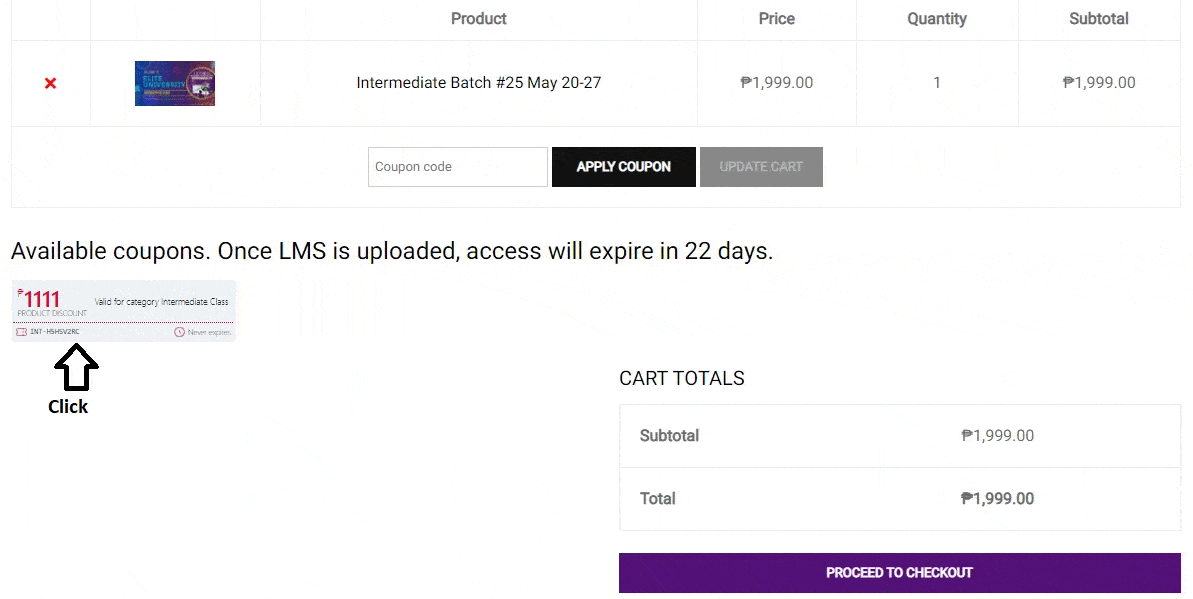Click the clock icon next to Never expires

(x=179, y=332)
